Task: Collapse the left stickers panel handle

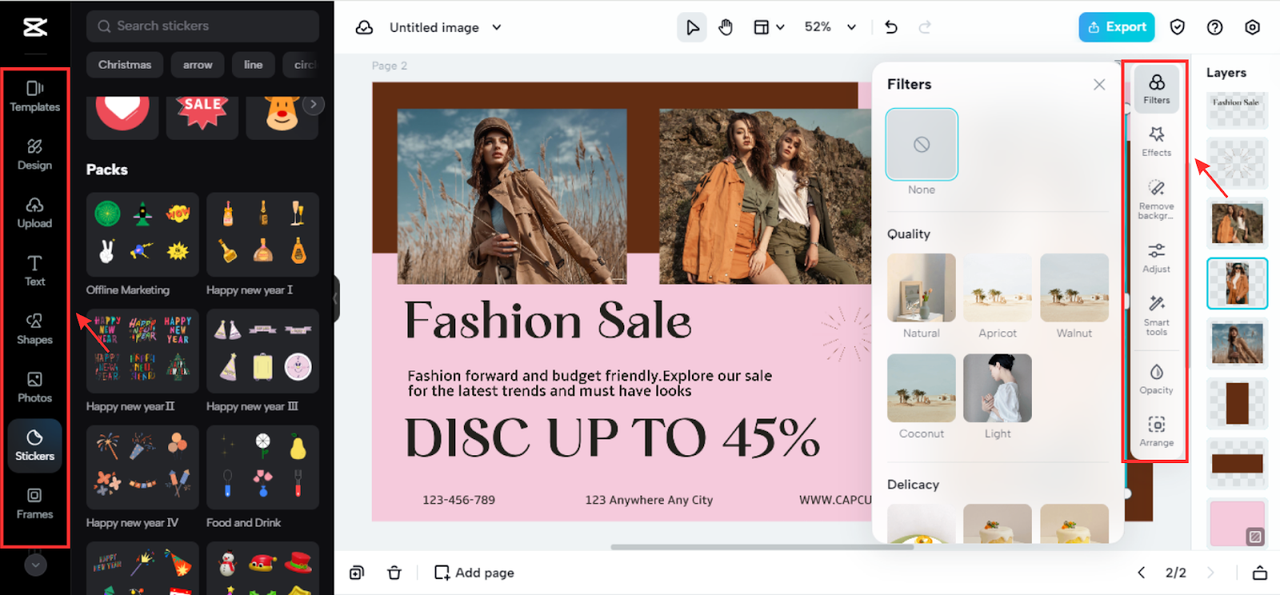Action: [x=336, y=298]
